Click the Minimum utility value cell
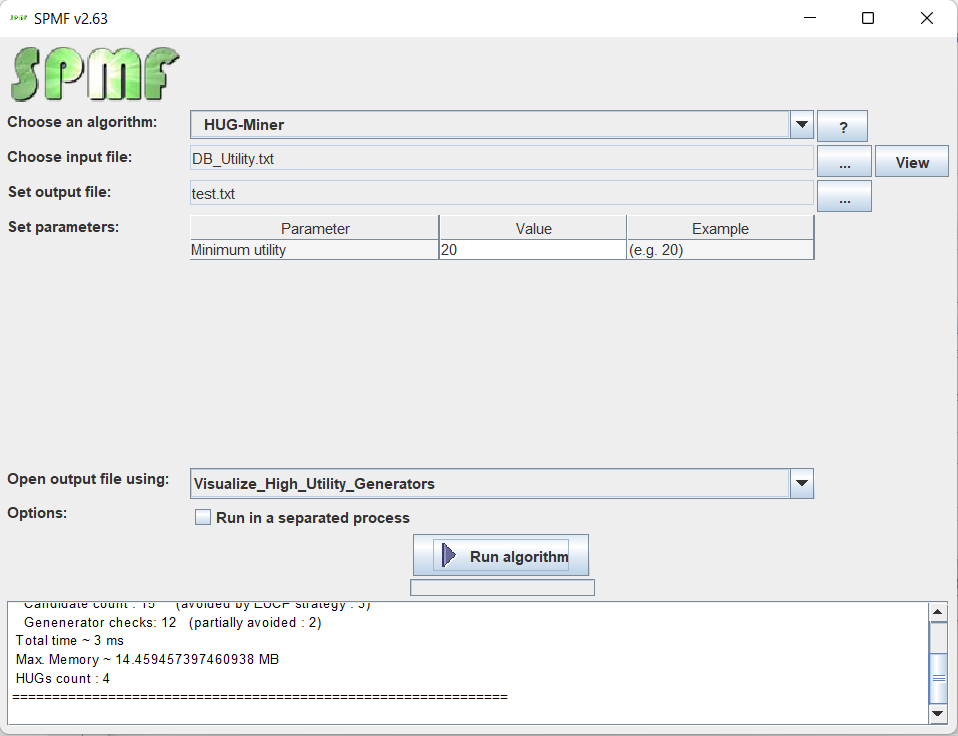The height and width of the screenshot is (736, 958). [532, 250]
